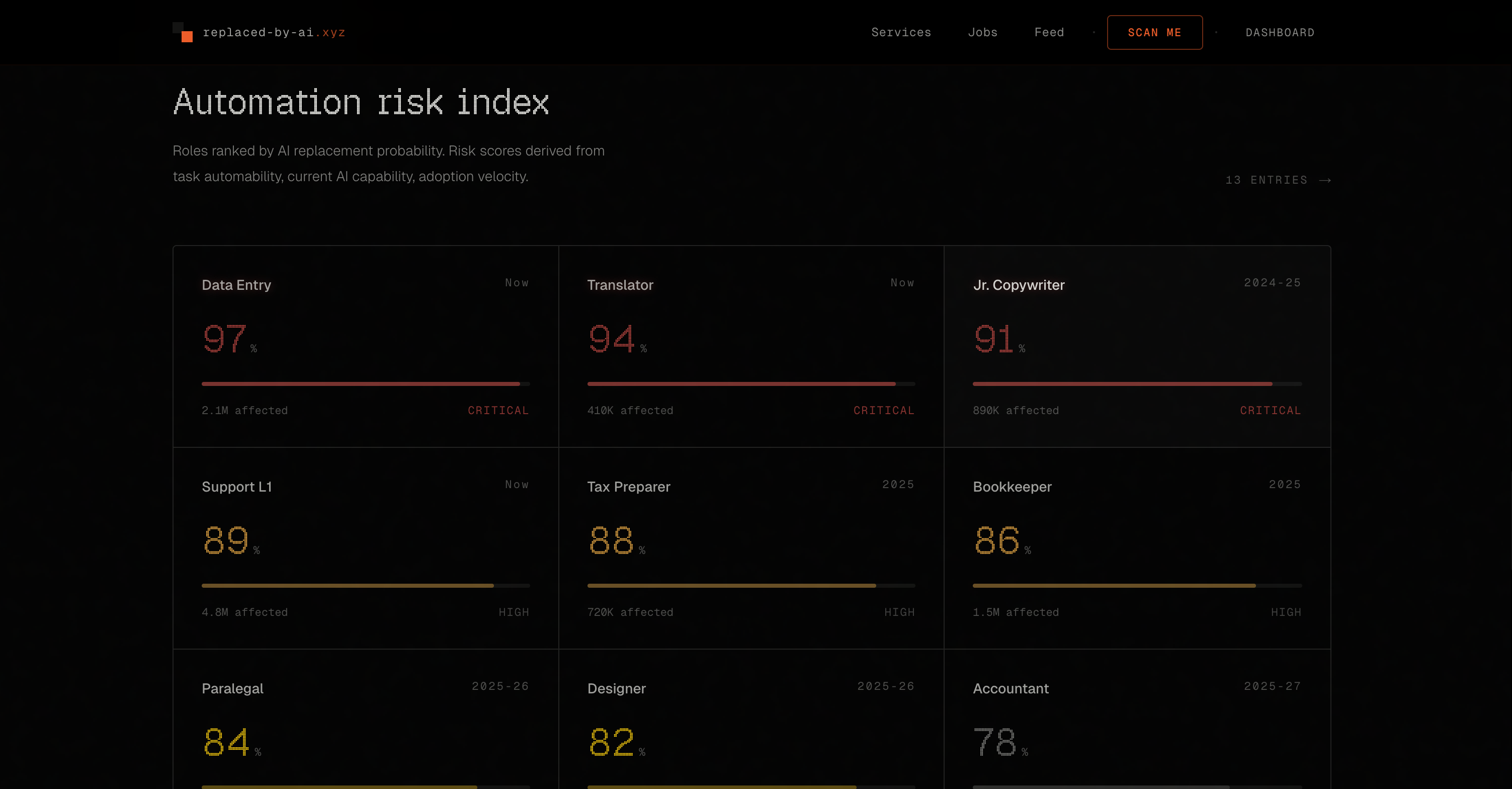Click the arrow next to 13 ENTRIES
1512x789 pixels.
coord(1326,180)
